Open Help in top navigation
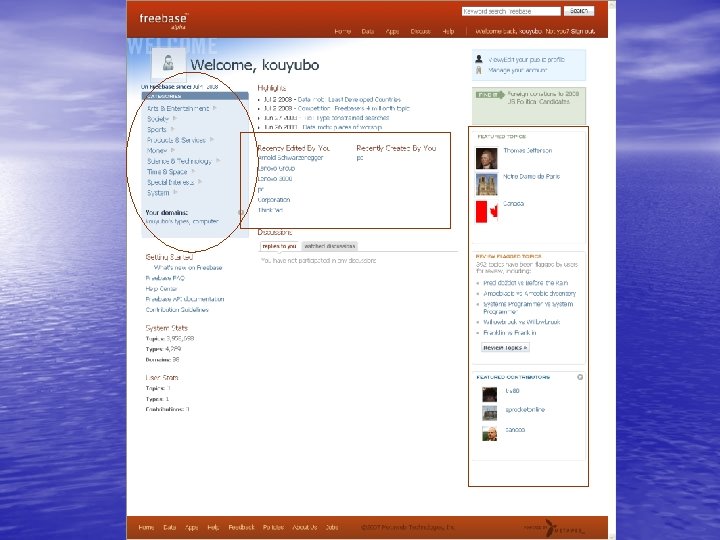The width and height of the screenshot is (720, 540). pyautogui.click(x=448, y=31)
